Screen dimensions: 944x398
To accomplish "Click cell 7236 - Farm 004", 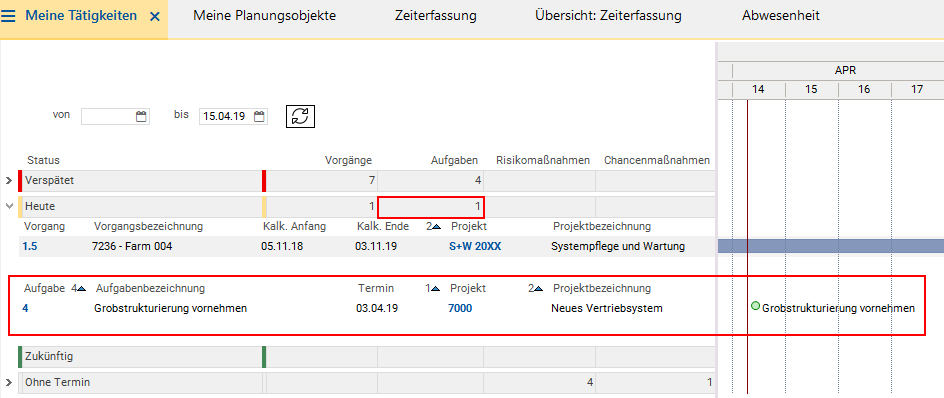I will pyautogui.click(x=132, y=246).
